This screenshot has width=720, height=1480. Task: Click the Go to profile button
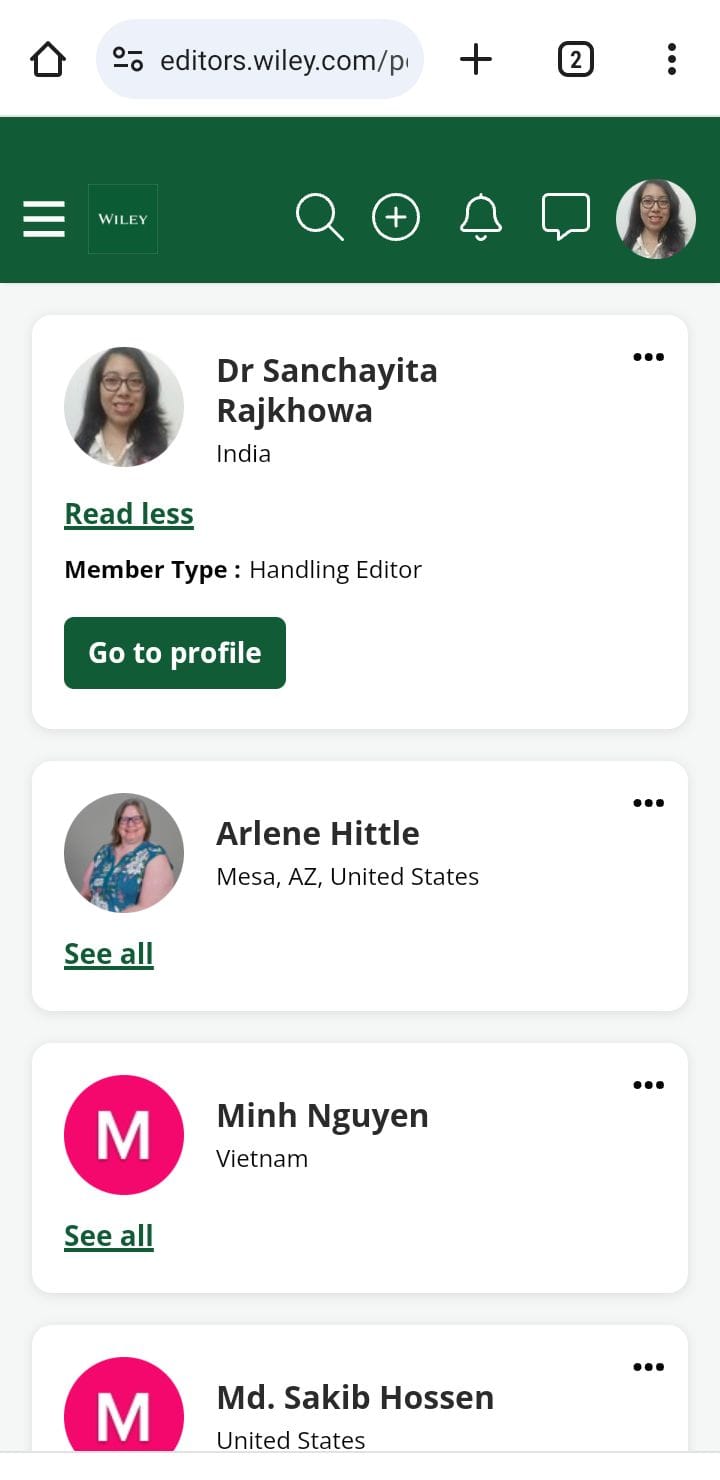point(175,653)
